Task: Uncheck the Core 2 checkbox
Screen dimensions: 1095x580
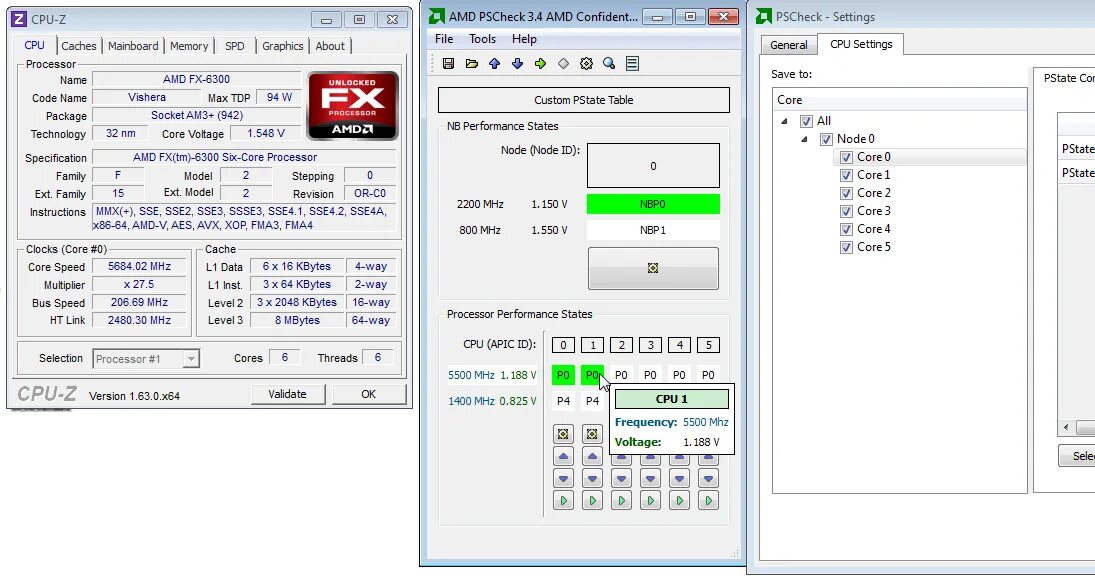Action: (x=846, y=193)
